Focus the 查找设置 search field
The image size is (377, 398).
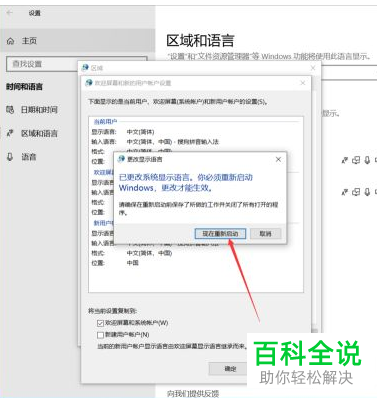point(76,64)
